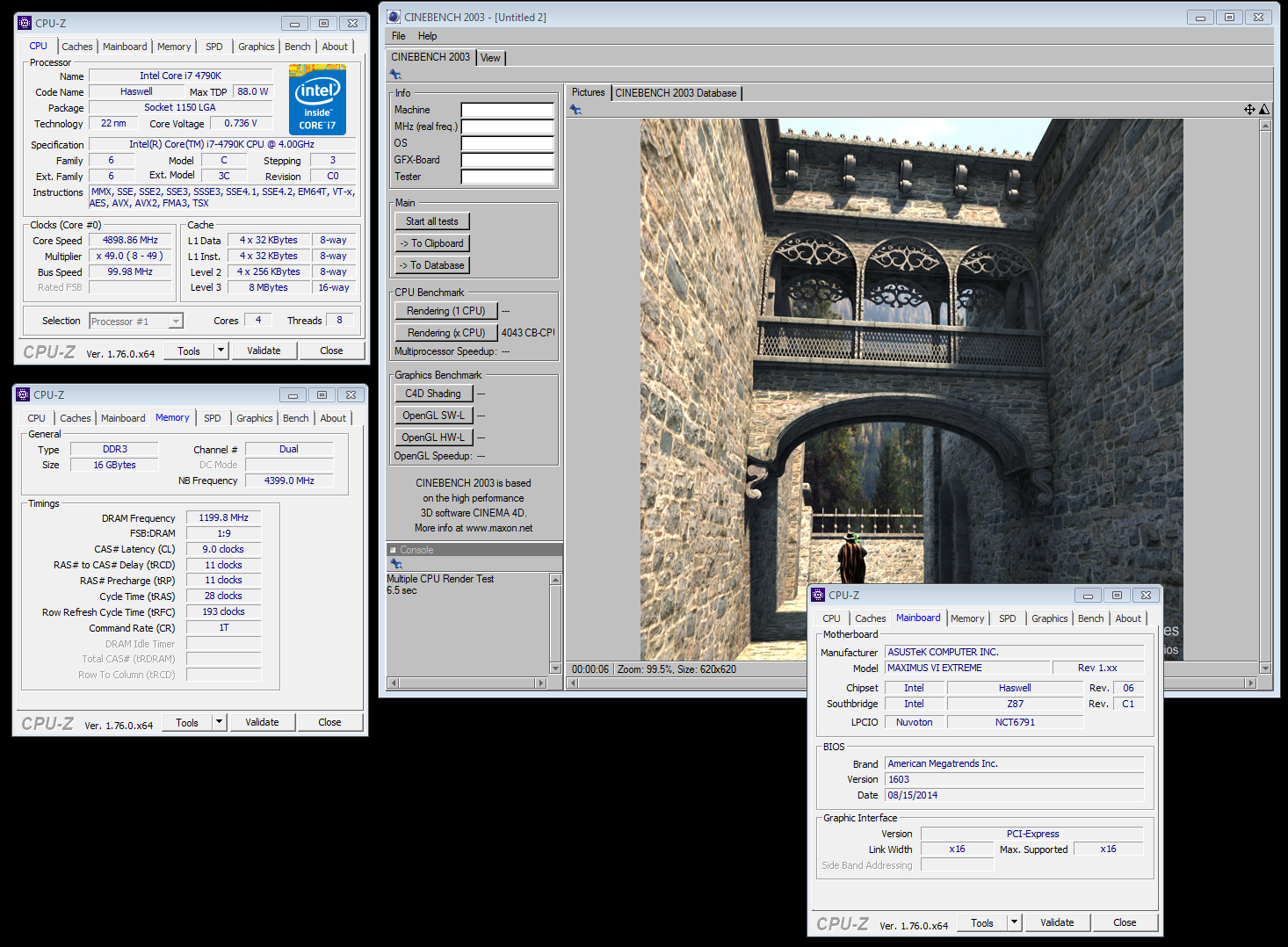Open CPU tab in Mainboard CPU-Z window
This screenshot has height=947, width=1288.
tap(832, 618)
